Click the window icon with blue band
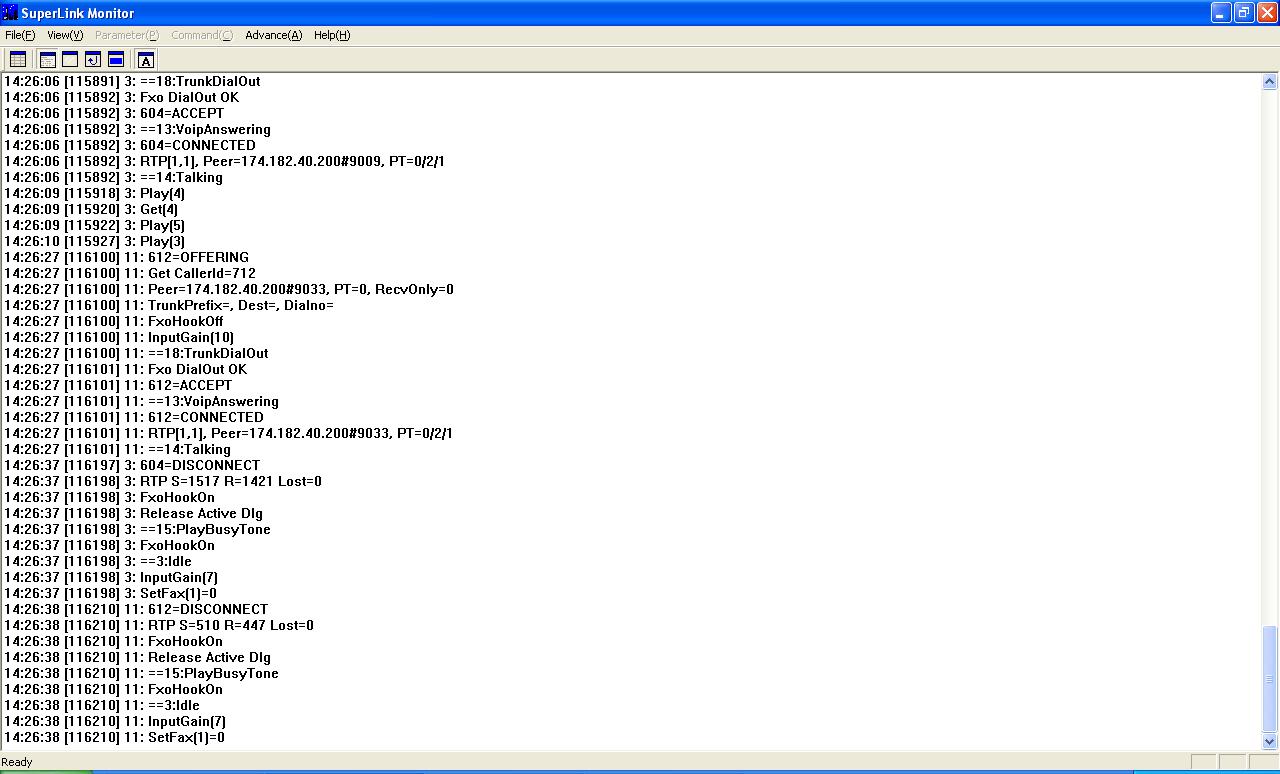Viewport: 1280px width, 774px height. click(x=116, y=60)
